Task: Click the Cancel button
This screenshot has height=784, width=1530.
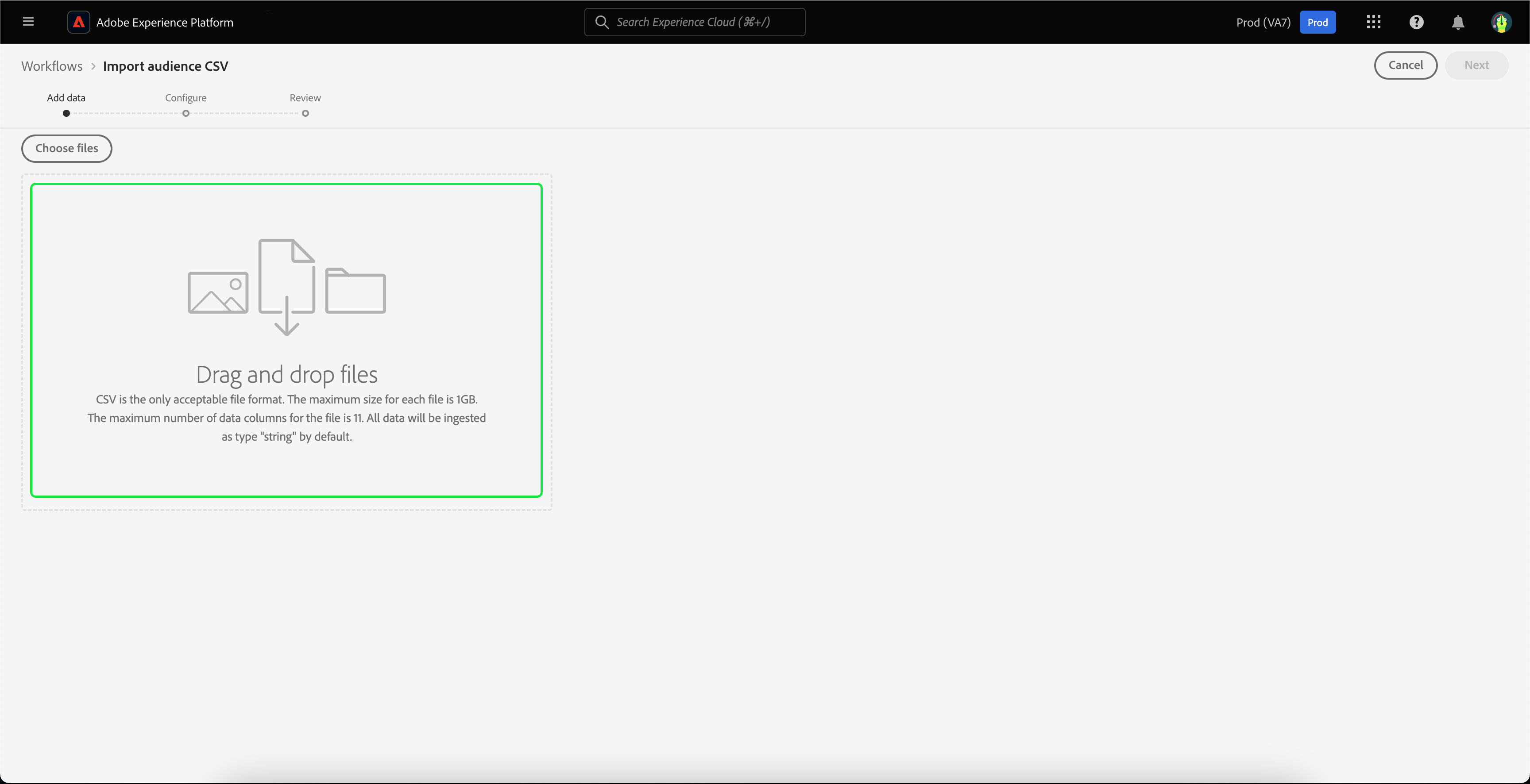Action: [1405, 65]
